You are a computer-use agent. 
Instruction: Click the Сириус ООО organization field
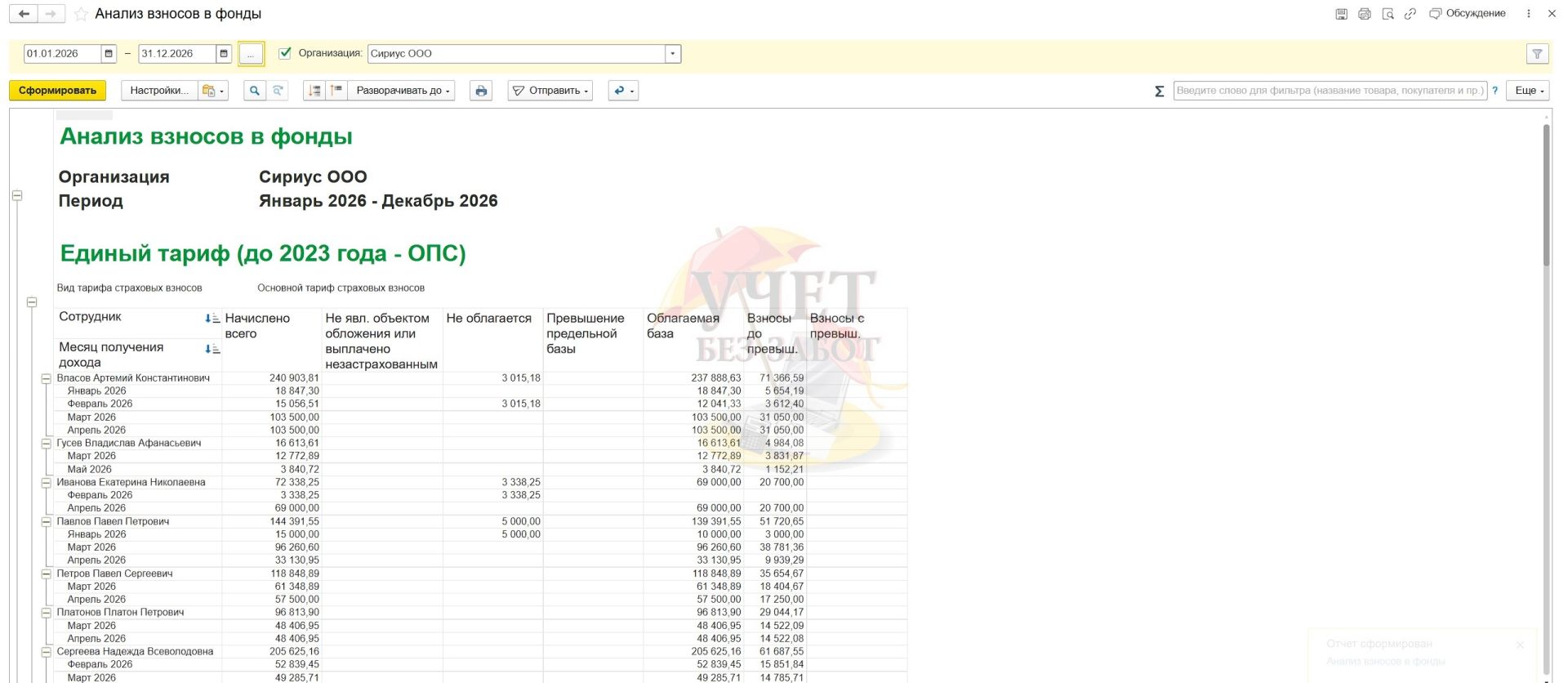(516, 54)
